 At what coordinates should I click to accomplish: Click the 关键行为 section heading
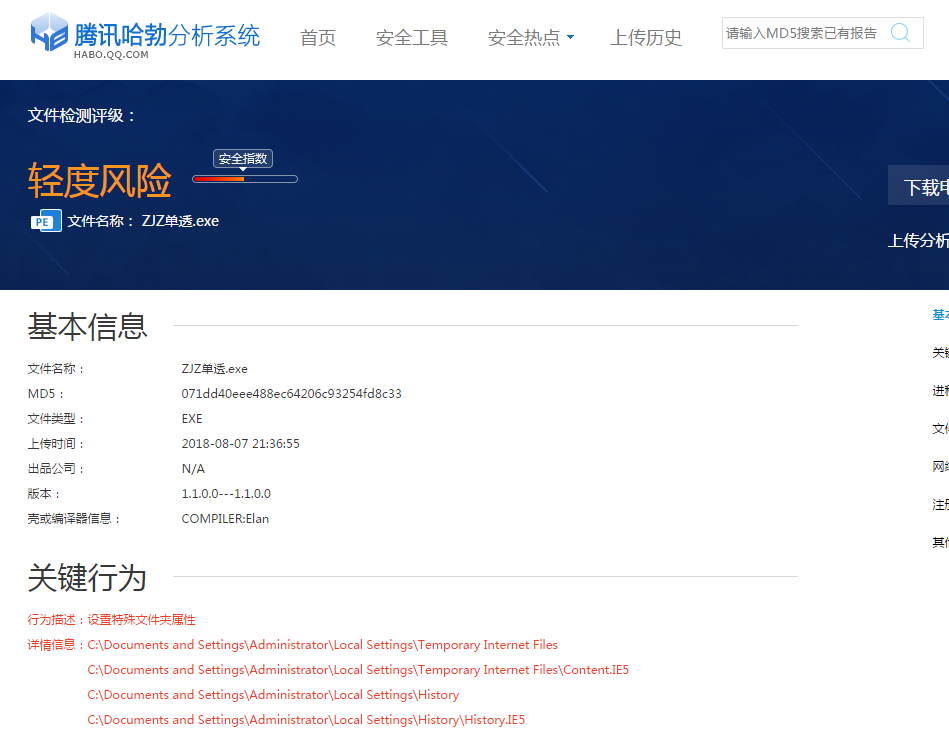click(87, 577)
